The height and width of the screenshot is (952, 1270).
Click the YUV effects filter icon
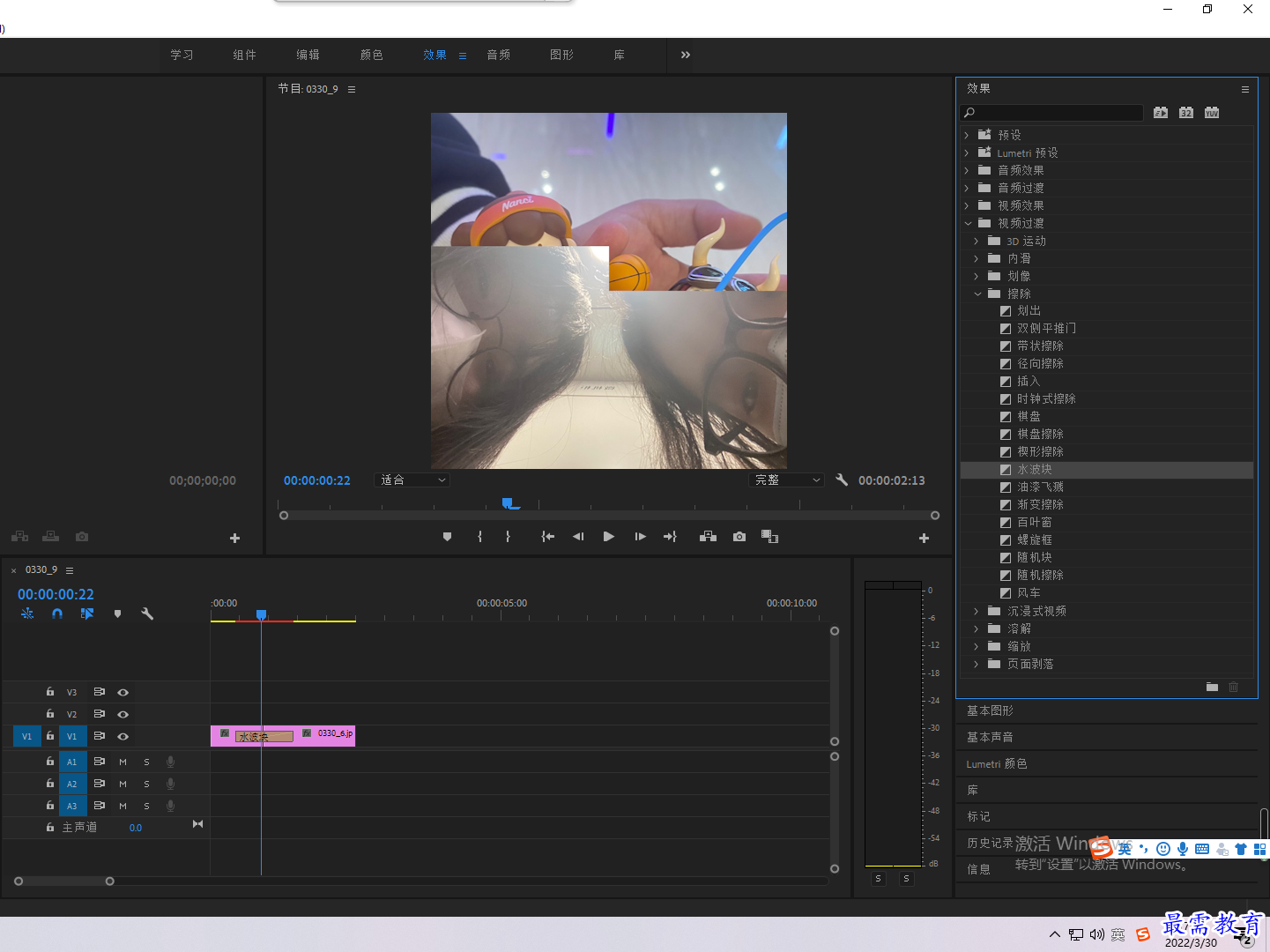tap(1212, 113)
